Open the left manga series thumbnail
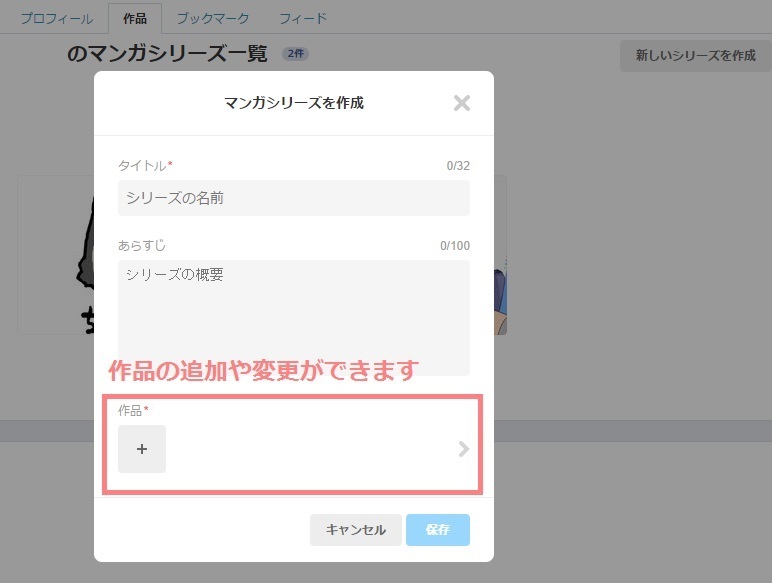The width and height of the screenshot is (772, 583). tap(56, 255)
